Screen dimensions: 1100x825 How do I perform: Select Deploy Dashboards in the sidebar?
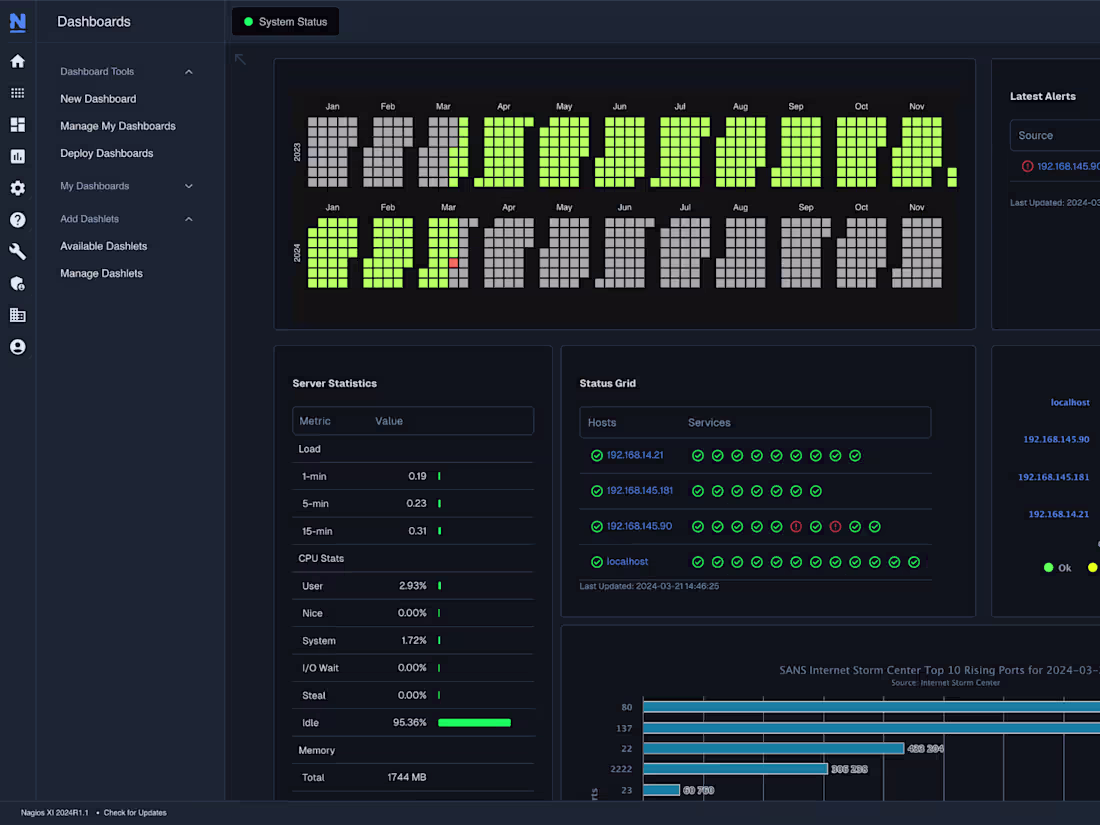[106, 153]
